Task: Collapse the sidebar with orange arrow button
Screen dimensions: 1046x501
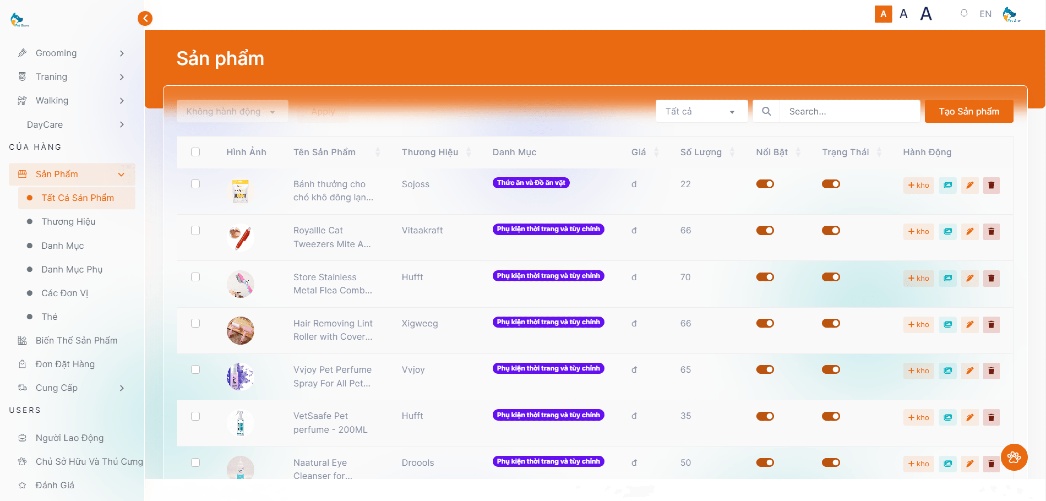Action: (x=145, y=18)
